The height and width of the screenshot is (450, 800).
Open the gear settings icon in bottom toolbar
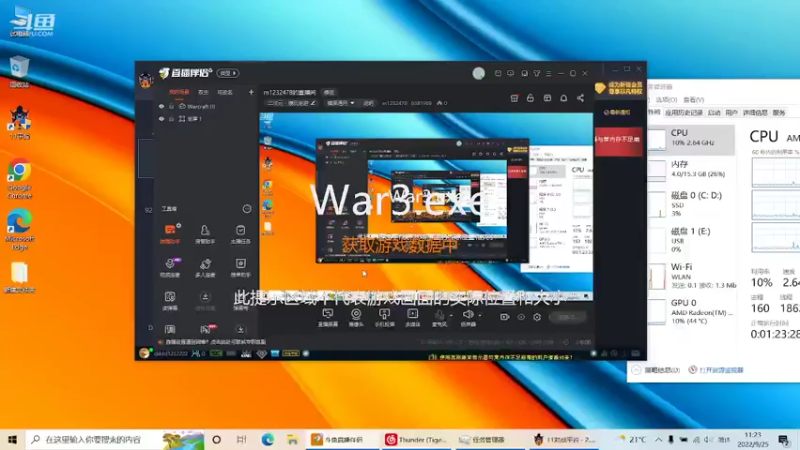[x=537, y=317]
